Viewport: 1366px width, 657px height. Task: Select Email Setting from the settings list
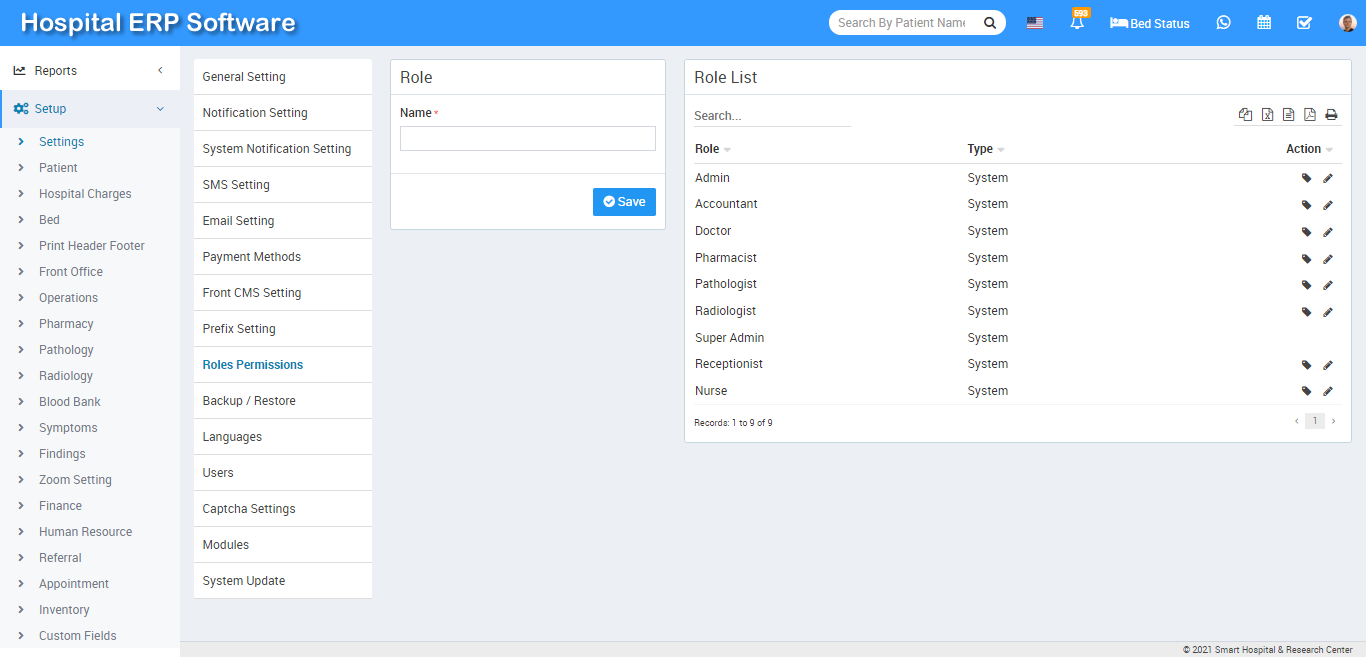(238, 221)
